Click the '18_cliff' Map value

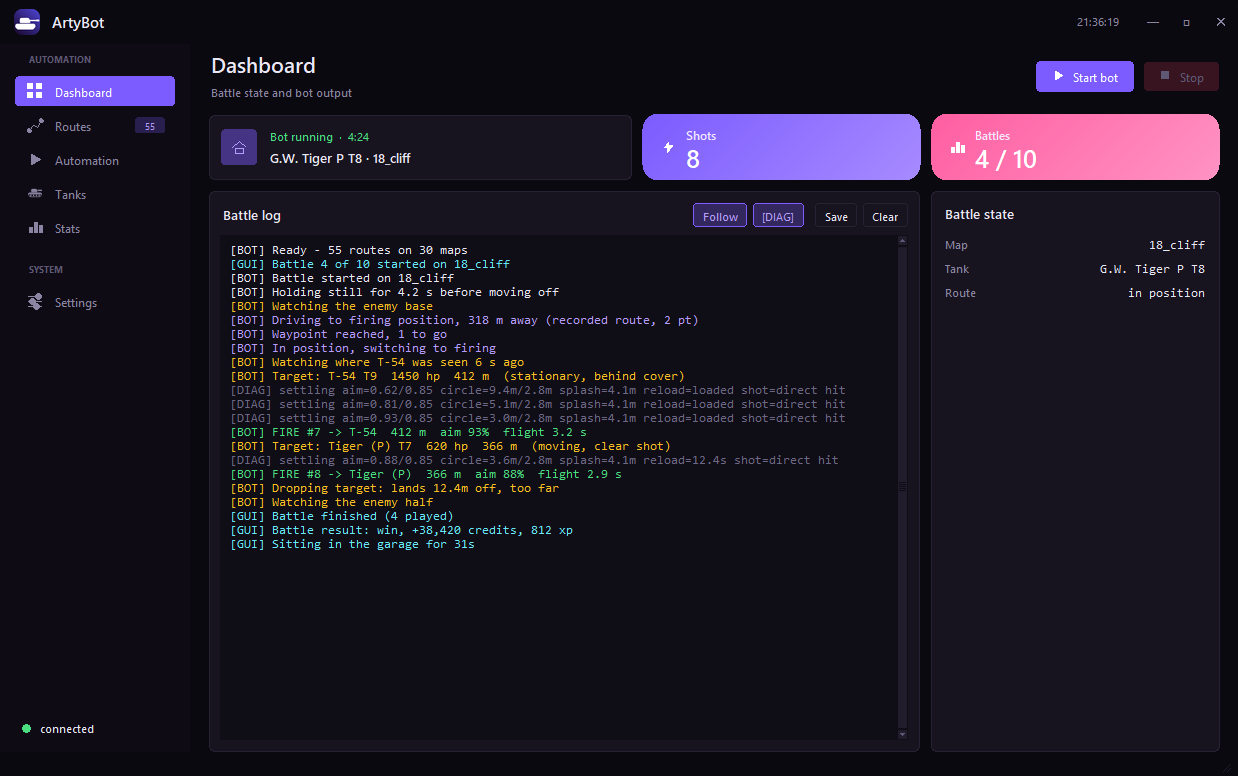[x=1177, y=245]
